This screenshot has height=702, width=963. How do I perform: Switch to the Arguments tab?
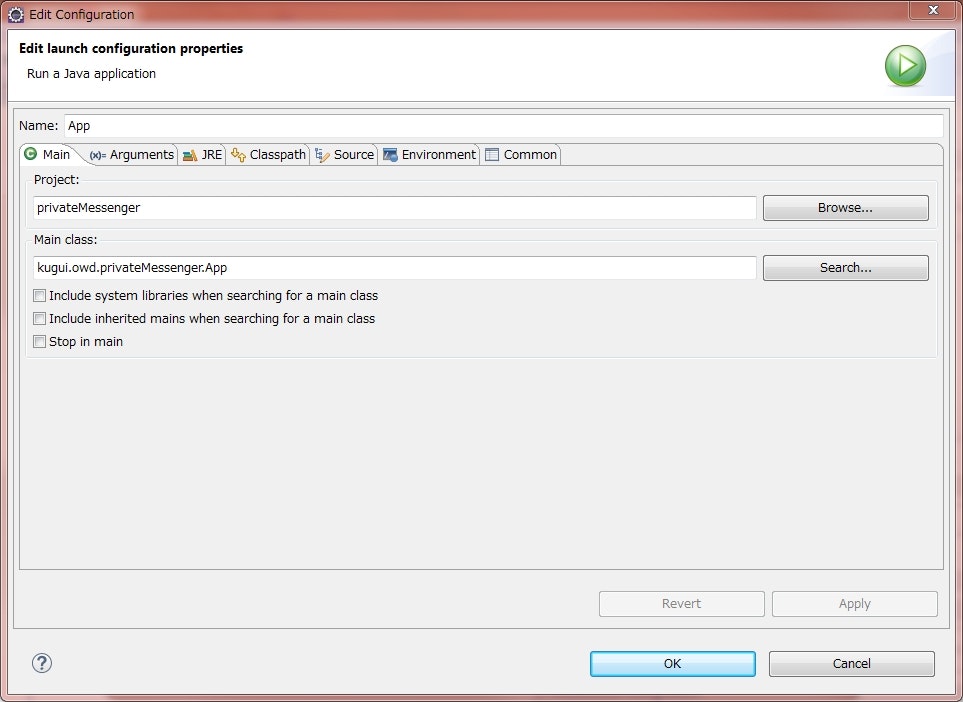point(131,155)
